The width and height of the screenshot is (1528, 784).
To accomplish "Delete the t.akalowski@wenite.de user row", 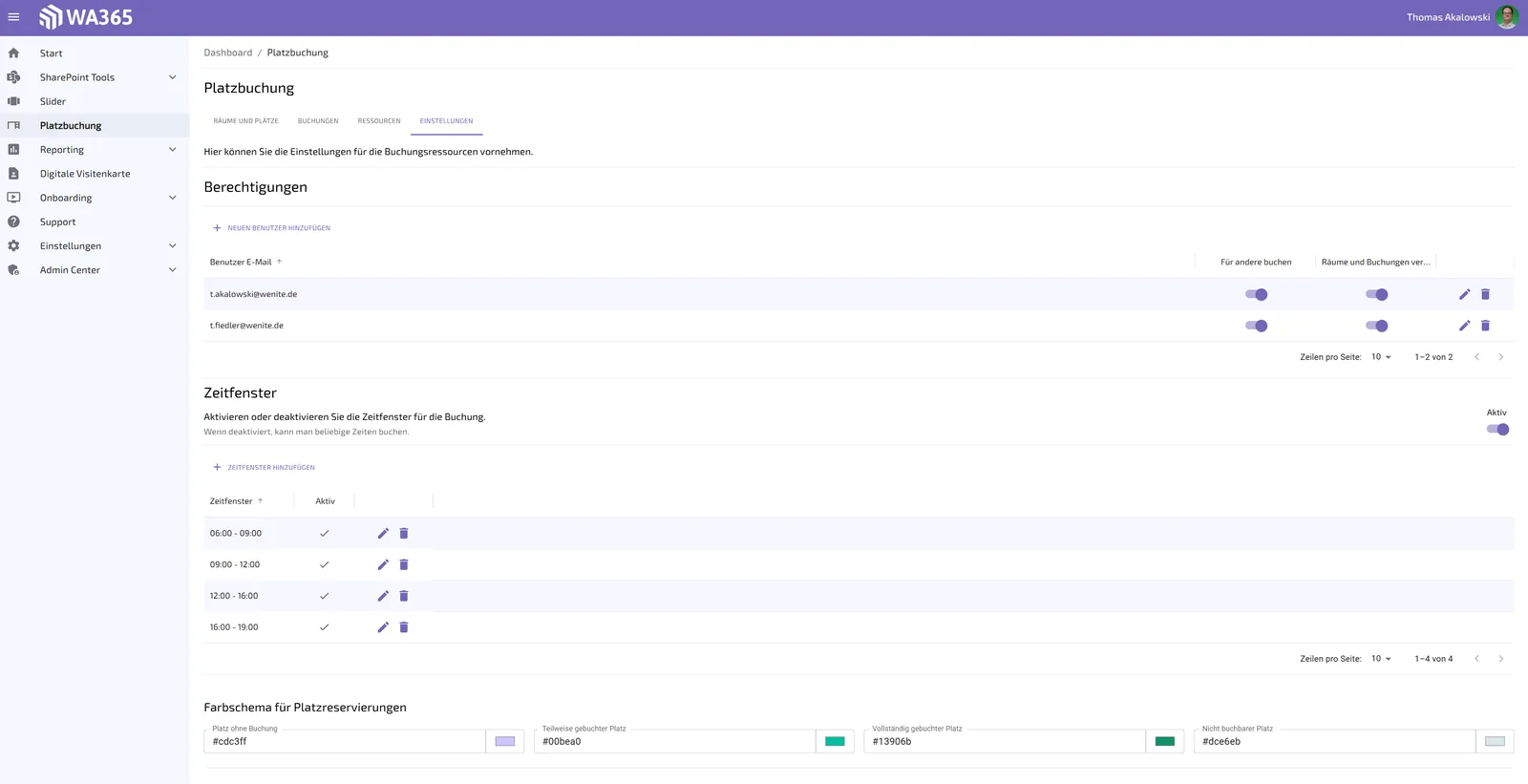I will 1485,294.
